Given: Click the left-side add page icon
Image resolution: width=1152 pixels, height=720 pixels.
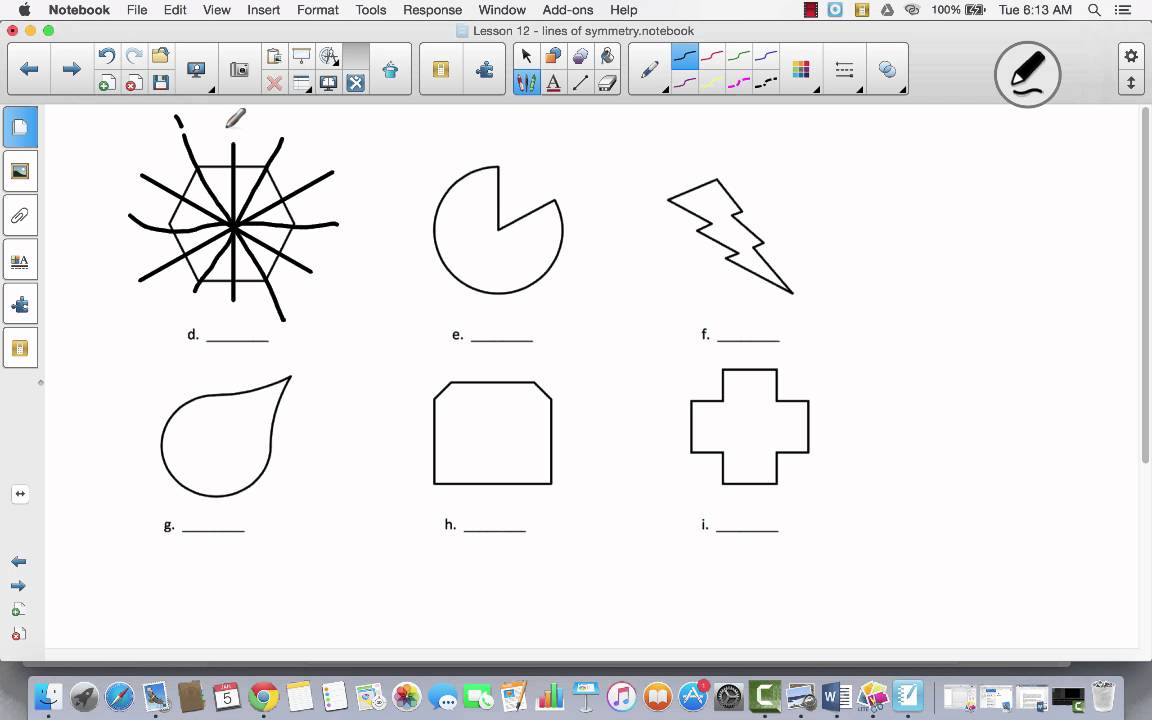Looking at the screenshot, I should click(x=19, y=610).
